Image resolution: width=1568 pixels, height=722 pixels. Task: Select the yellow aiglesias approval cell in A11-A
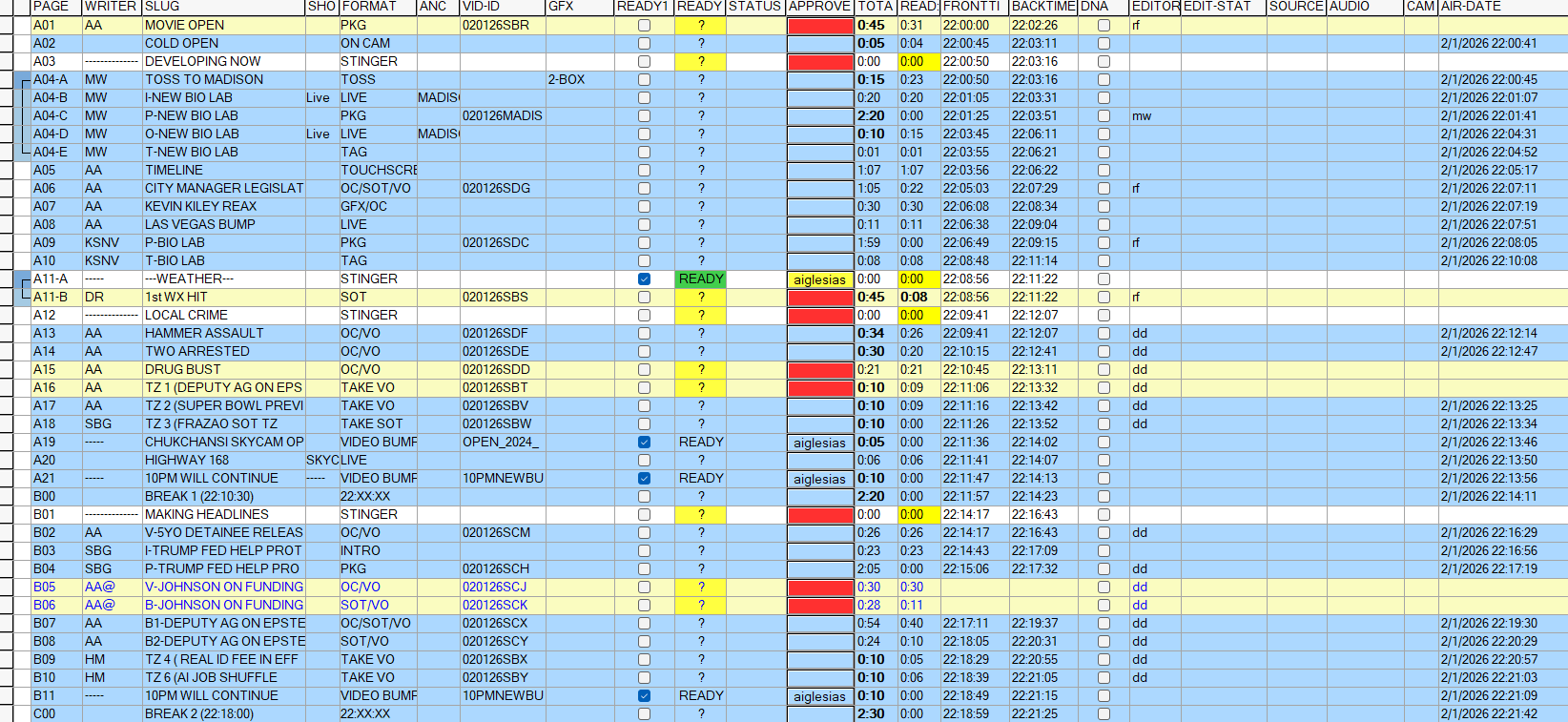(x=819, y=279)
